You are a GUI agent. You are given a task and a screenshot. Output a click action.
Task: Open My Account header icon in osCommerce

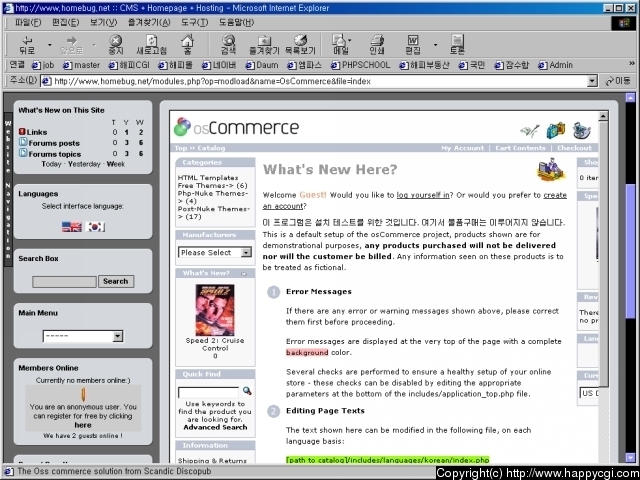[530, 131]
